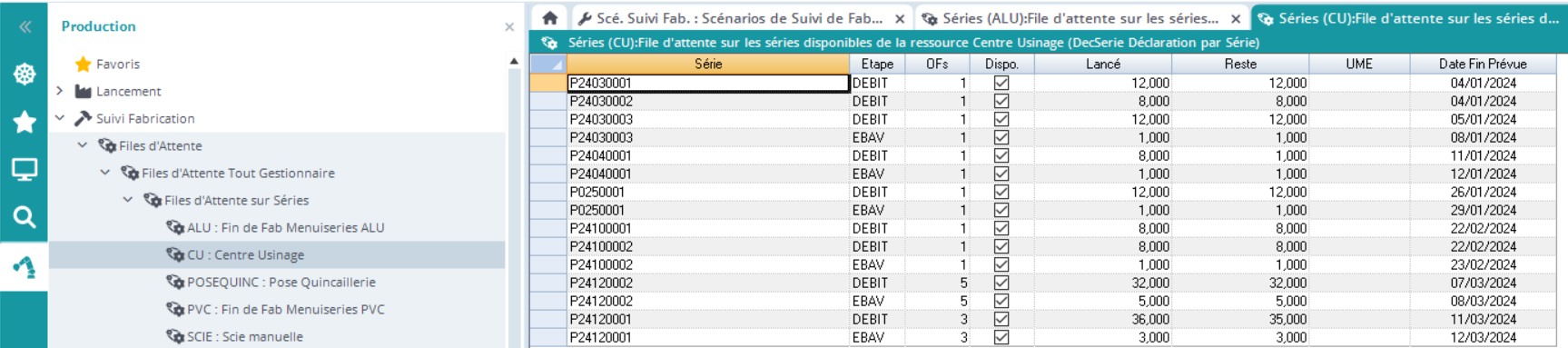Collapse the Files d'Attente sur Séries node
This screenshot has height=348, width=1568.
(x=128, y=200)
